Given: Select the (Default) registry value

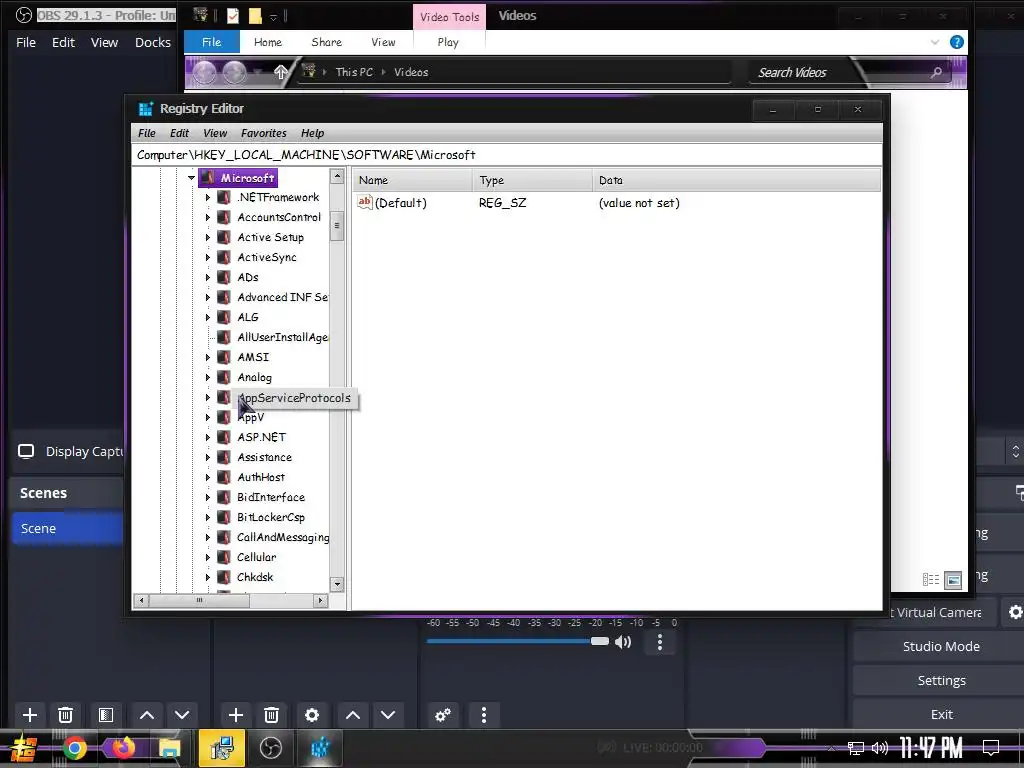Looking at the screenshot, I should pos(400,203).
